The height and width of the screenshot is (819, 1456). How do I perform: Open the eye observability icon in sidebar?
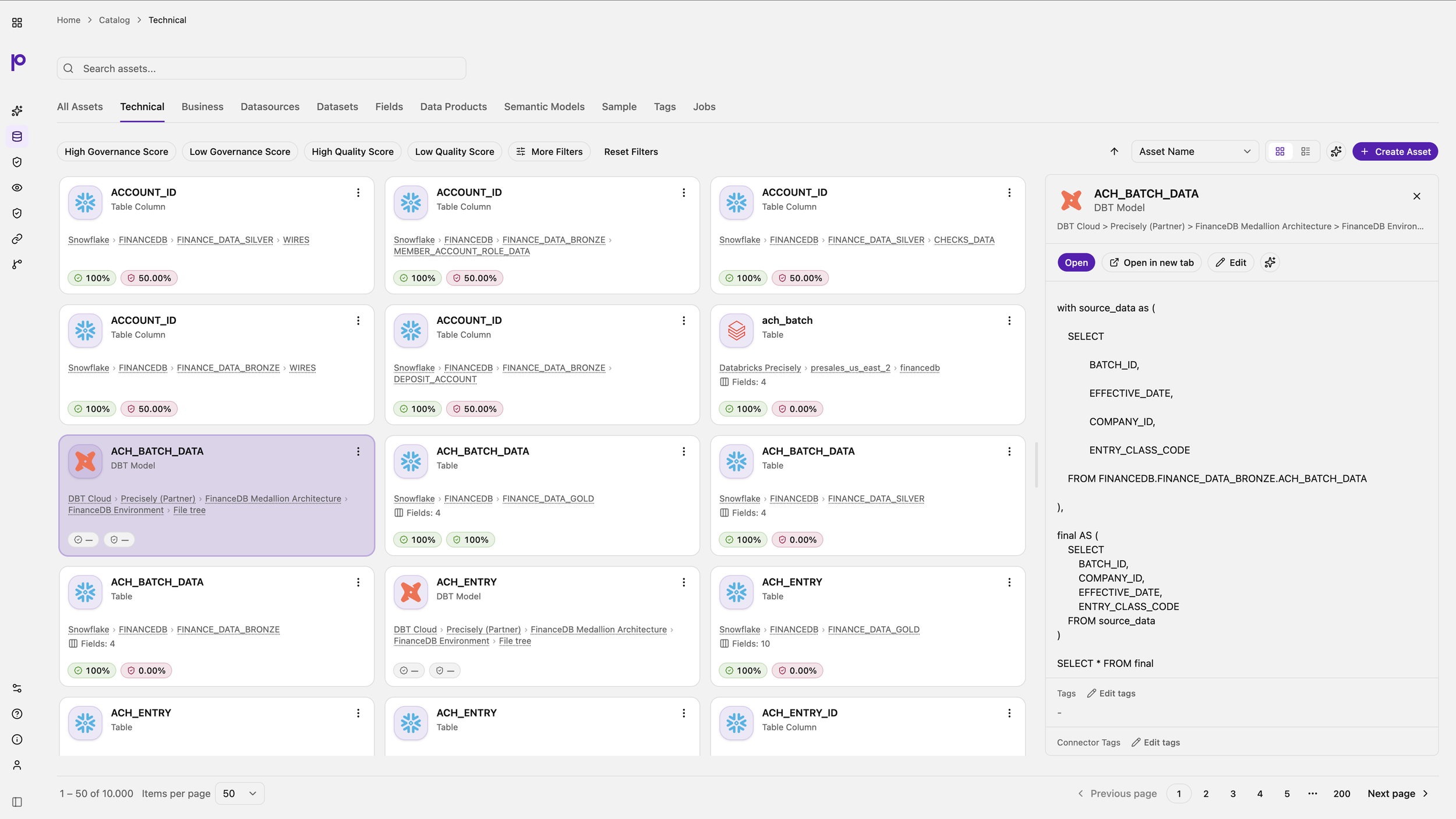click(17, 188)
